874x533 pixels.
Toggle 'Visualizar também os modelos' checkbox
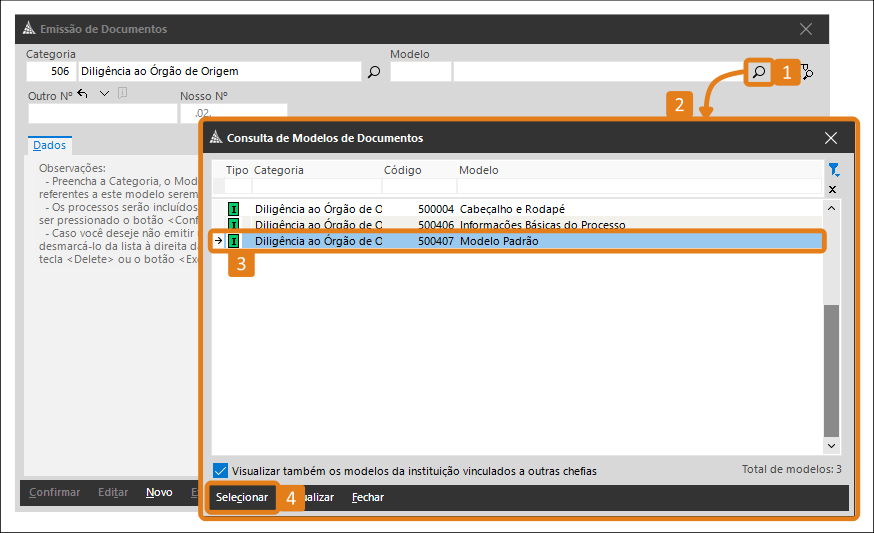220,471
